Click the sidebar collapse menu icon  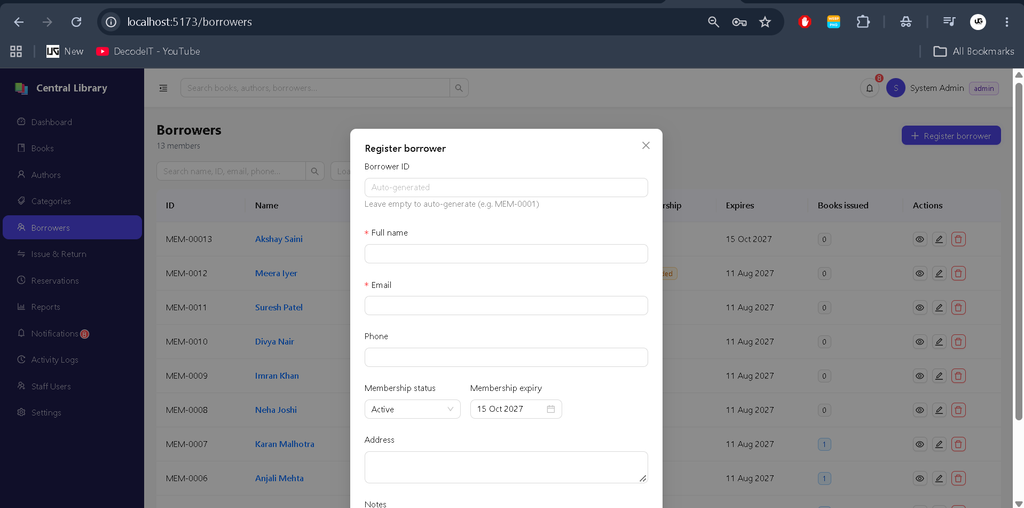point(163,88)
